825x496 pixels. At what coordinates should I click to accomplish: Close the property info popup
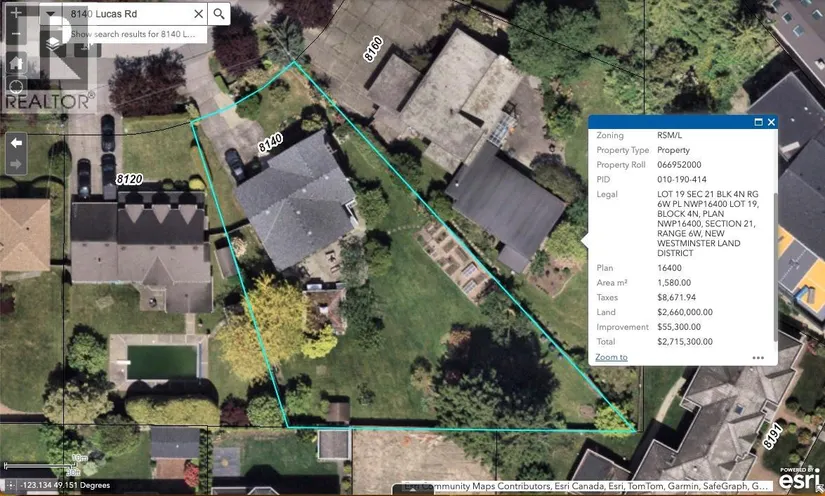coord(771,122)
